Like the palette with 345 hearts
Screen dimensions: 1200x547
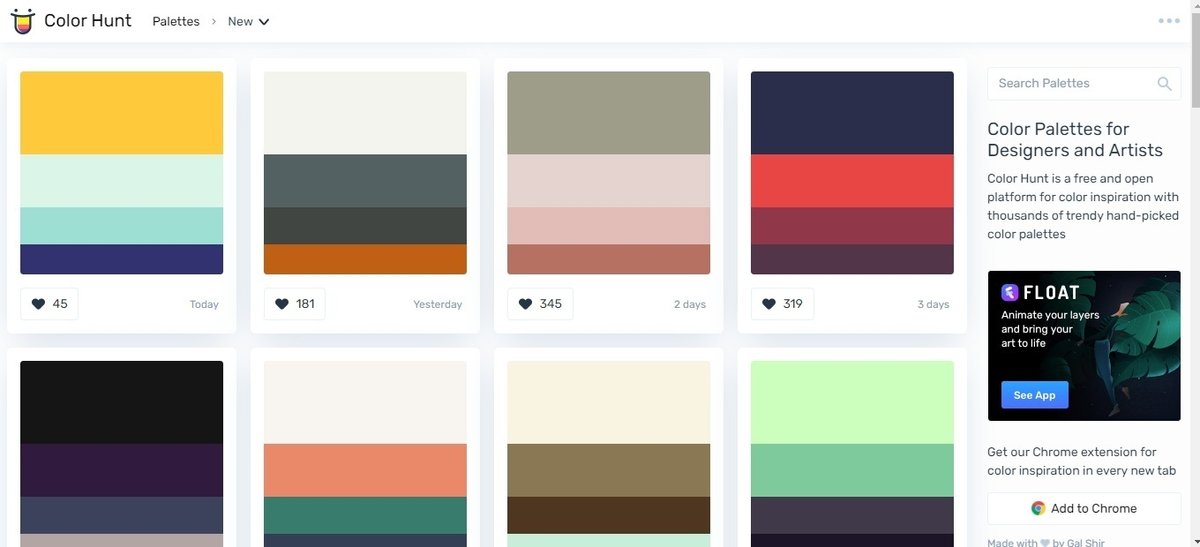[540, 304]
